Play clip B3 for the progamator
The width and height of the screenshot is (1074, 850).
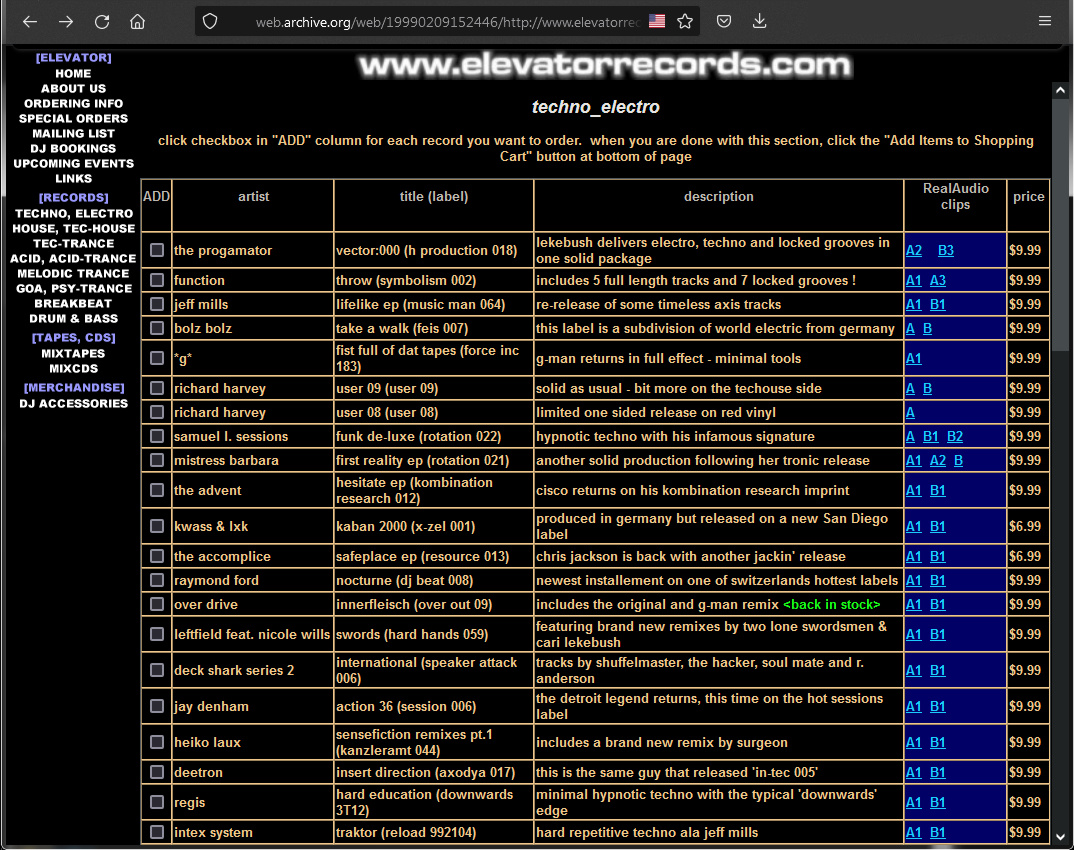(x=946, y=251)
